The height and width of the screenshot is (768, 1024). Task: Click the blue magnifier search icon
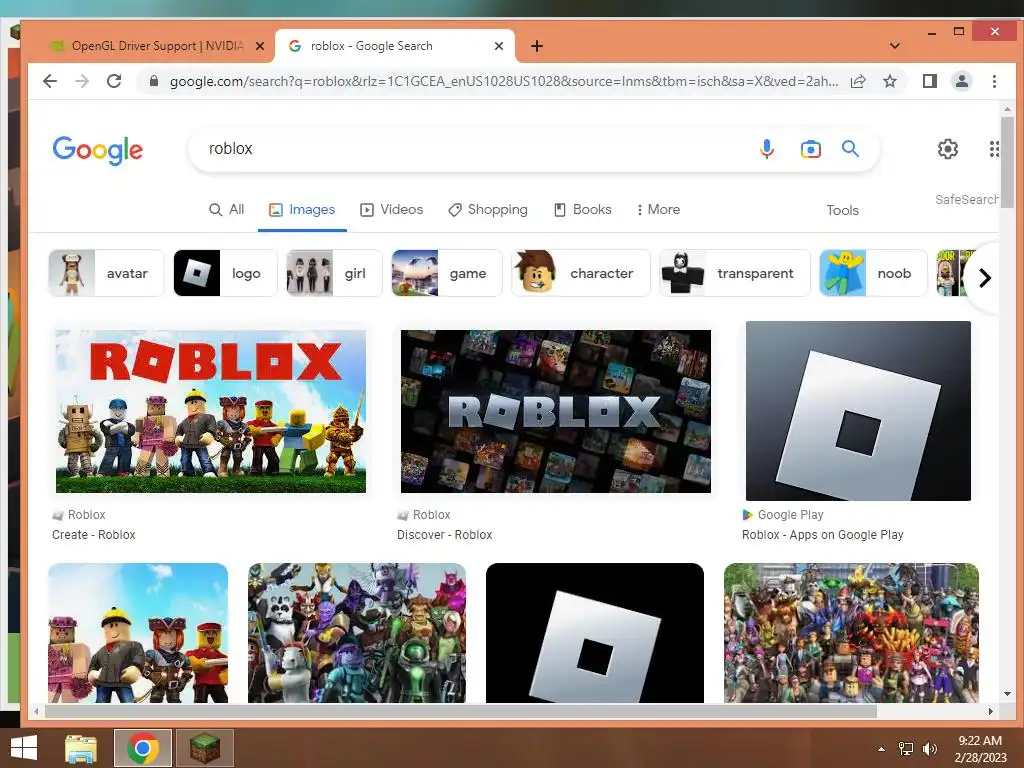(850, 148)
